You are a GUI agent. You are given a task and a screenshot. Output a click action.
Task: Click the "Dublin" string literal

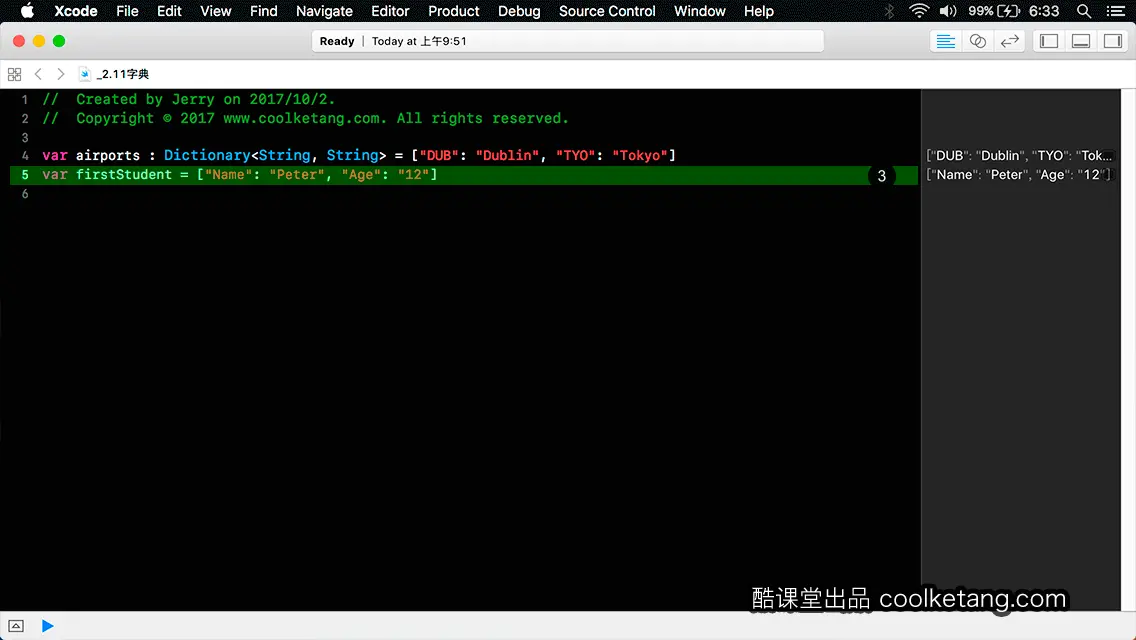[507, 155]
